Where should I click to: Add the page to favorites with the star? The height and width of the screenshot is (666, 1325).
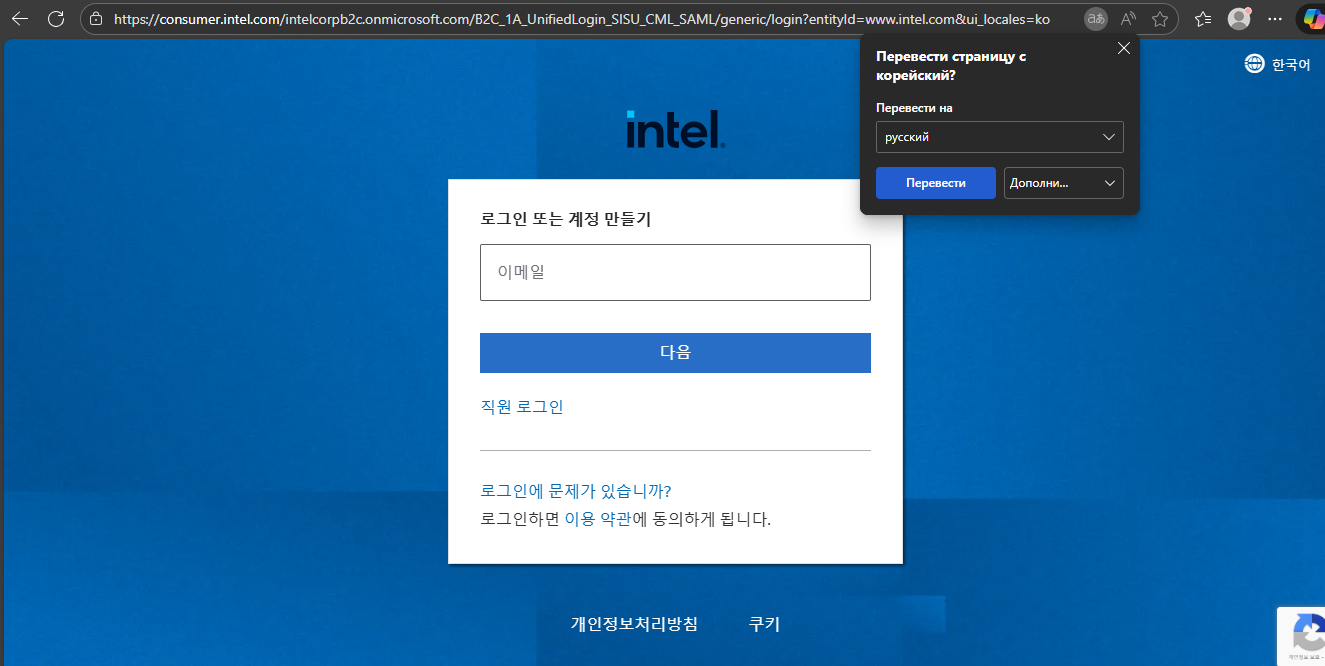[x=1160, y=18]
